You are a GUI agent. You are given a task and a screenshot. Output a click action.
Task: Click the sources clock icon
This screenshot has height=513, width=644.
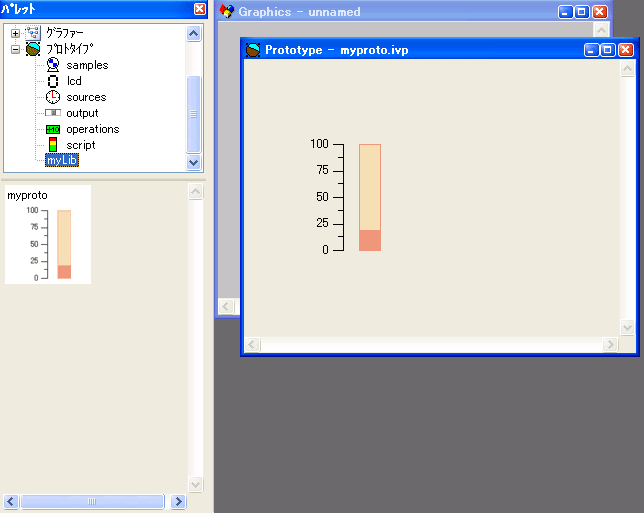pyautogui.click(x=53, y=97)
